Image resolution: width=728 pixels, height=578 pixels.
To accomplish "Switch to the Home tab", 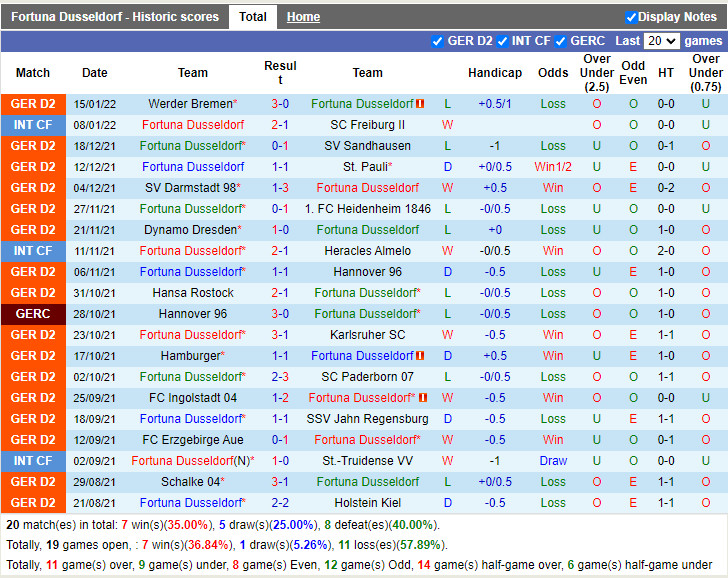I will pos(303,17).
